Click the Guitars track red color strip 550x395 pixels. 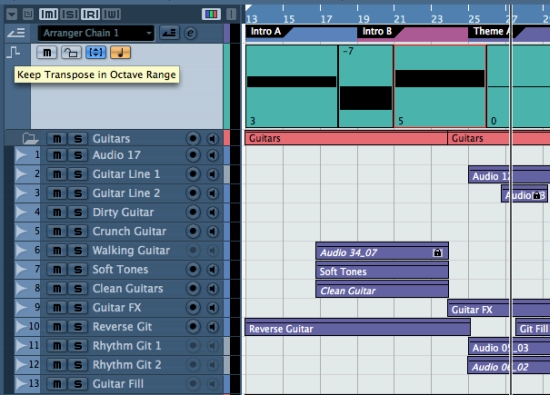point(227,138)
